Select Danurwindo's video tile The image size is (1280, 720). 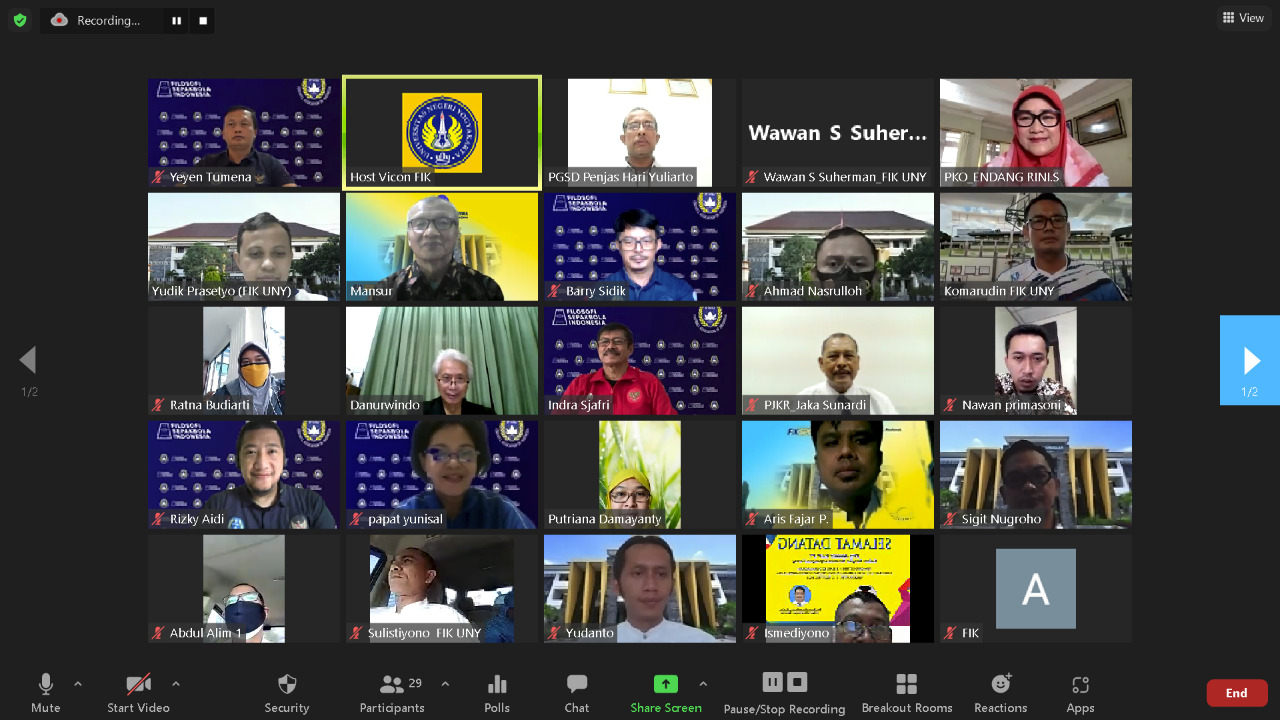coord(442,361)
